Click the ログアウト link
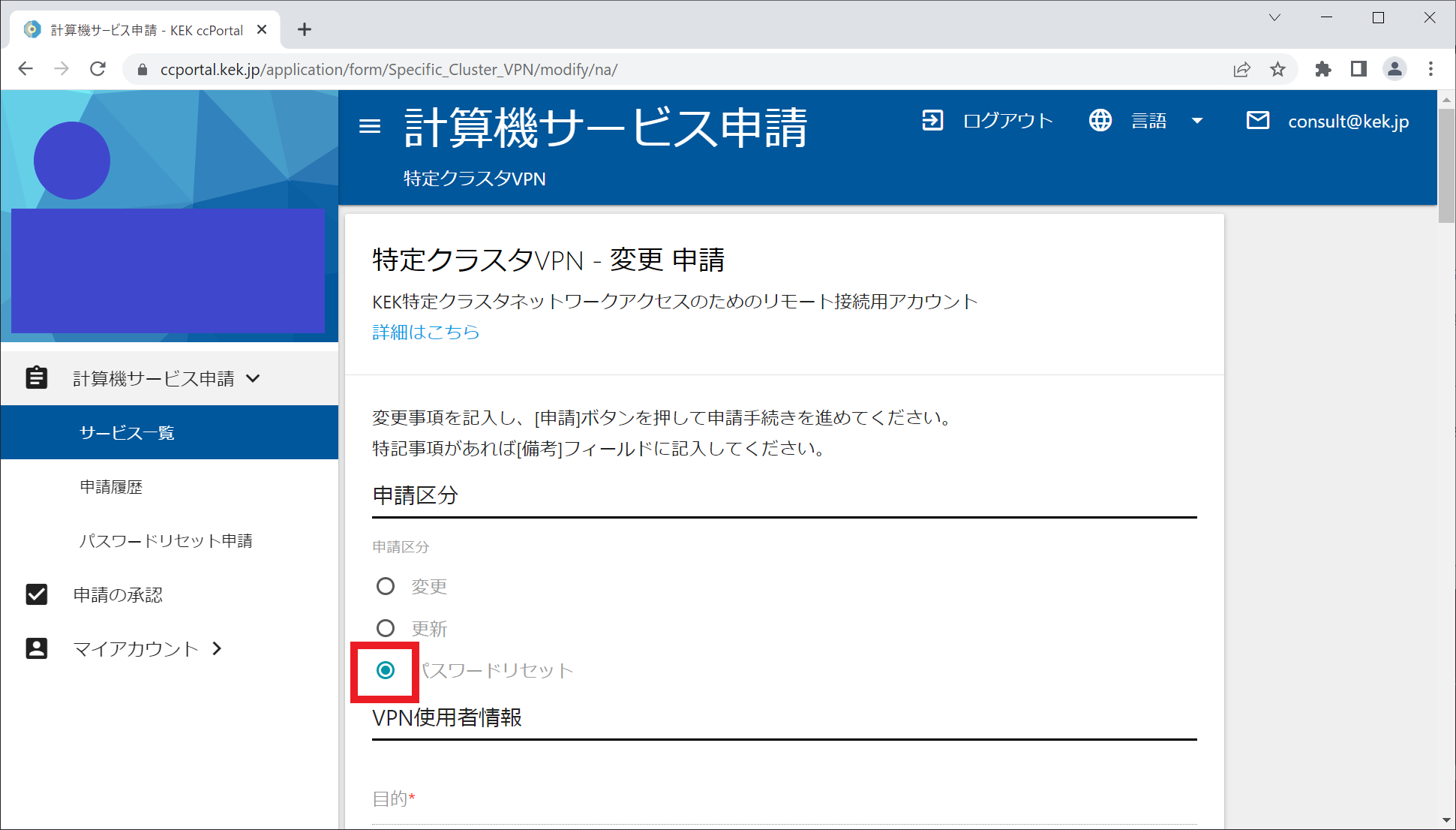Image resolution: width=1456 pixels, height=830 pixels. pos(1007,121)
